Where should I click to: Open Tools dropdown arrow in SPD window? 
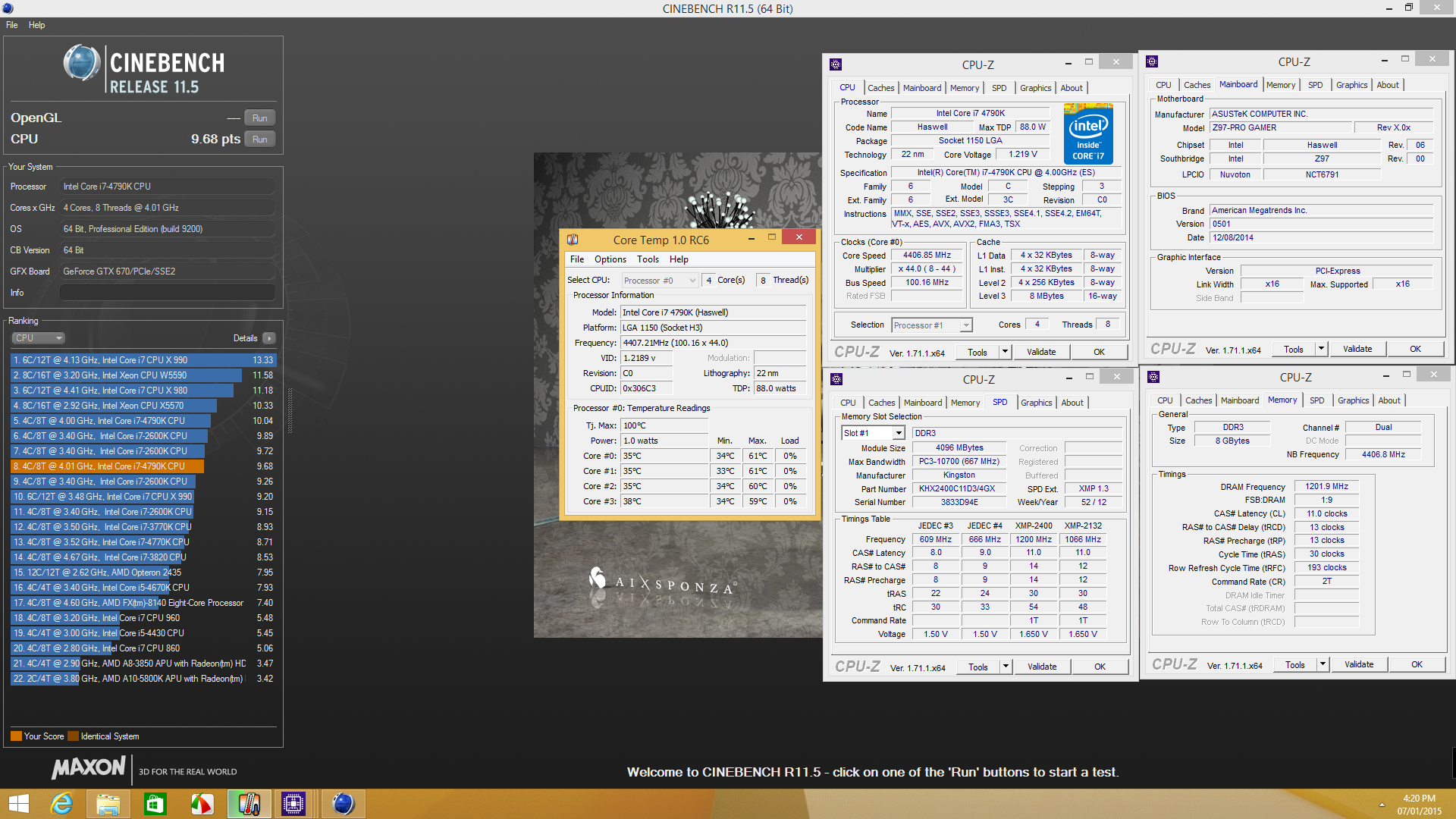tap(1006, 667)
